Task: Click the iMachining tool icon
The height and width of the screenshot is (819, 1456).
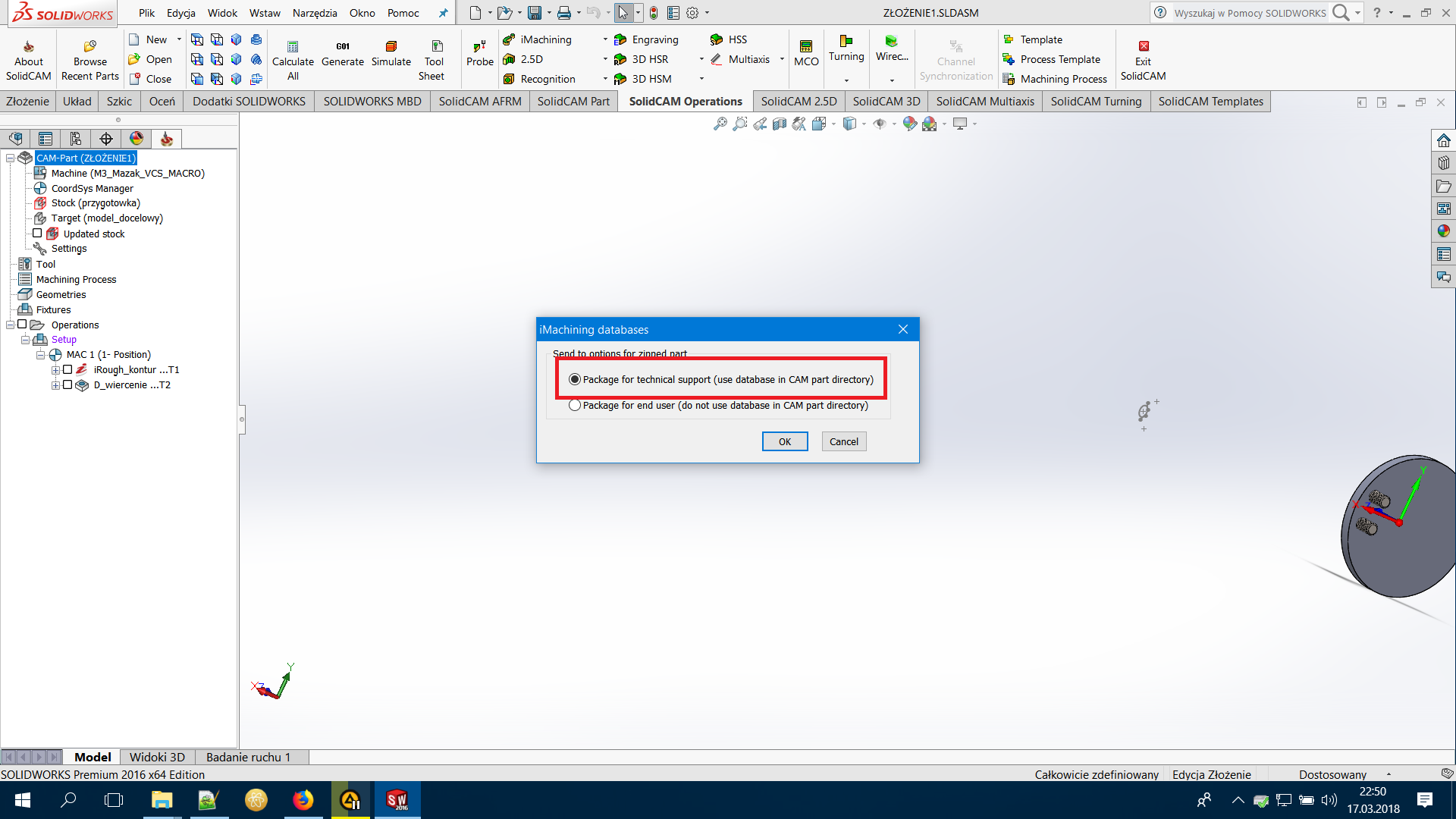Action: pyautogui.click(x=511, y=39)
